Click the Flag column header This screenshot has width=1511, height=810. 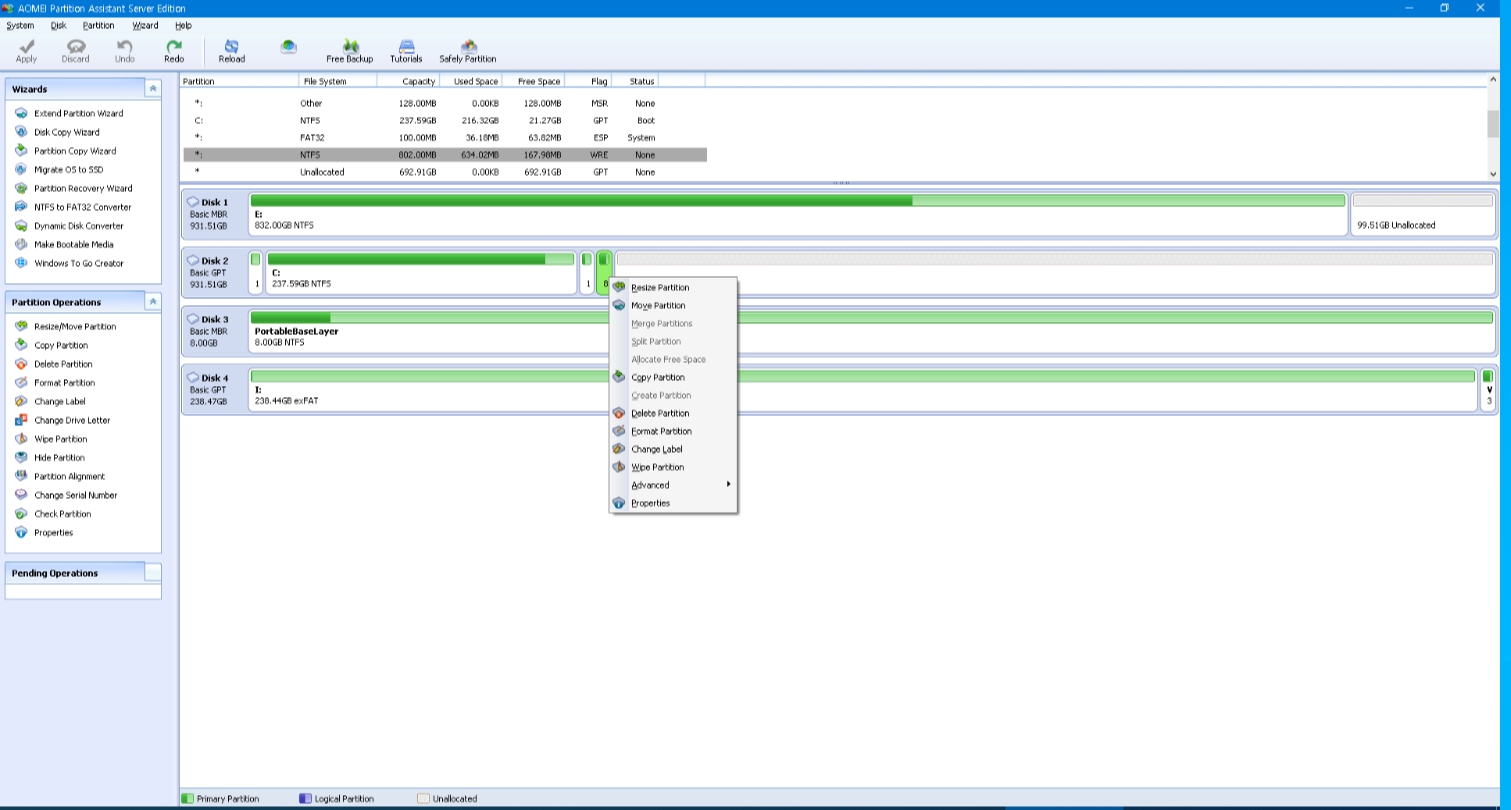click(x=590, y=81)
